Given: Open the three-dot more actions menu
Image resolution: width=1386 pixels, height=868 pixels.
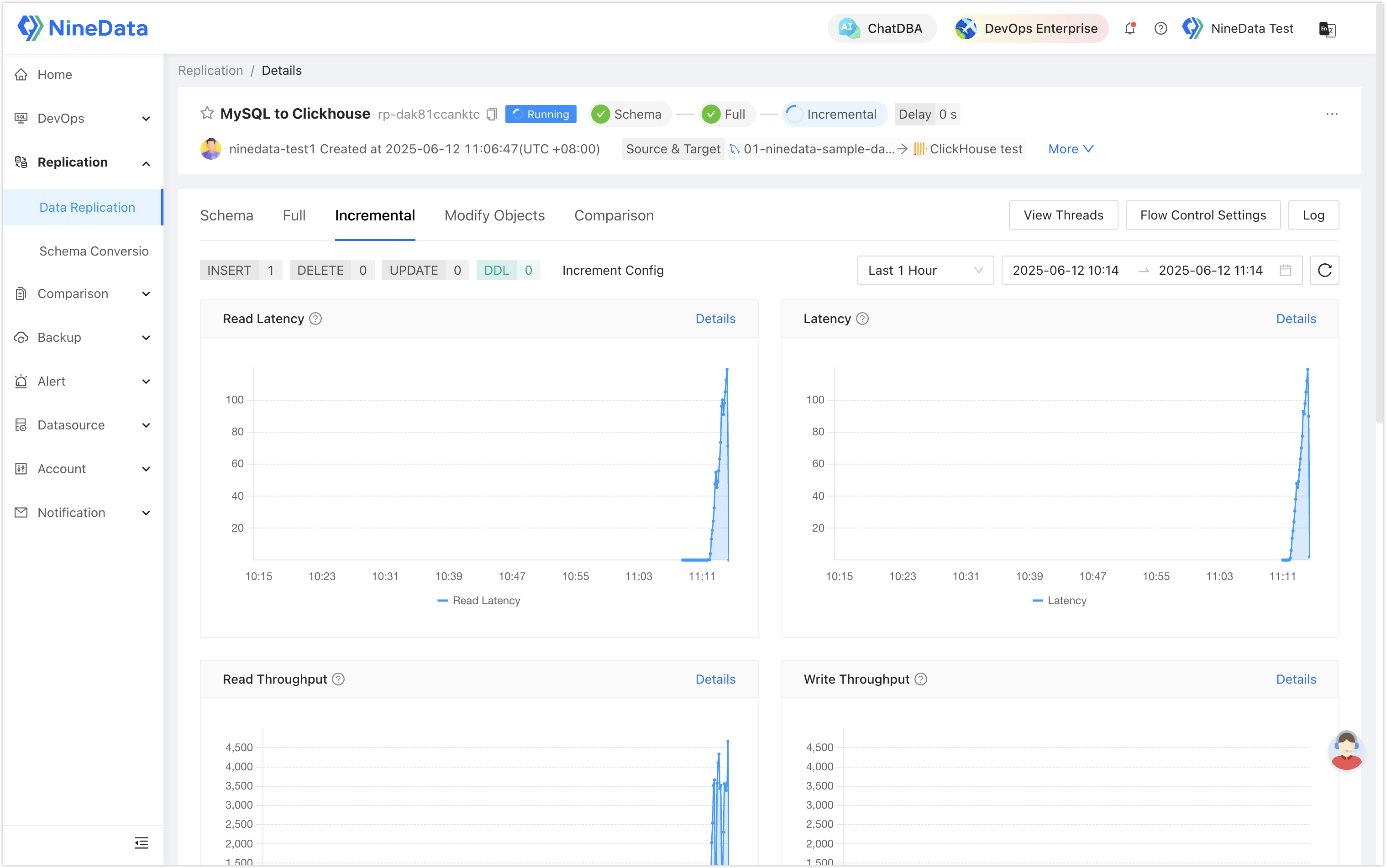Looking at the screenshot, I should click(1332, 114).
